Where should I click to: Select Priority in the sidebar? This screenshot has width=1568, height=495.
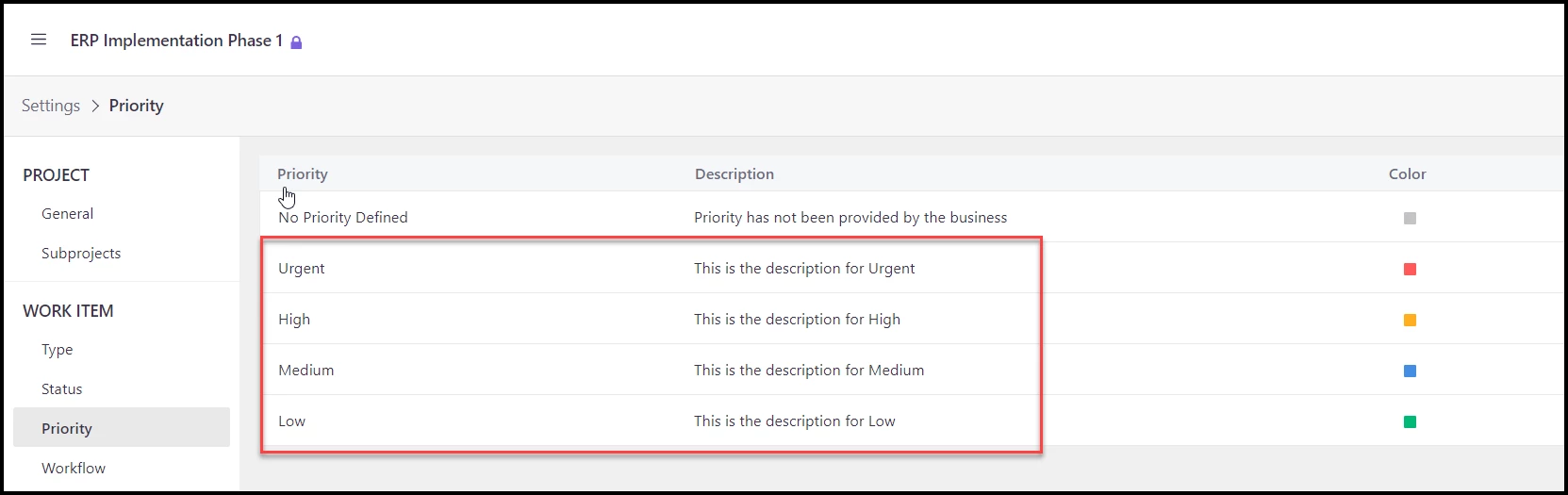(x=122, y=427)
